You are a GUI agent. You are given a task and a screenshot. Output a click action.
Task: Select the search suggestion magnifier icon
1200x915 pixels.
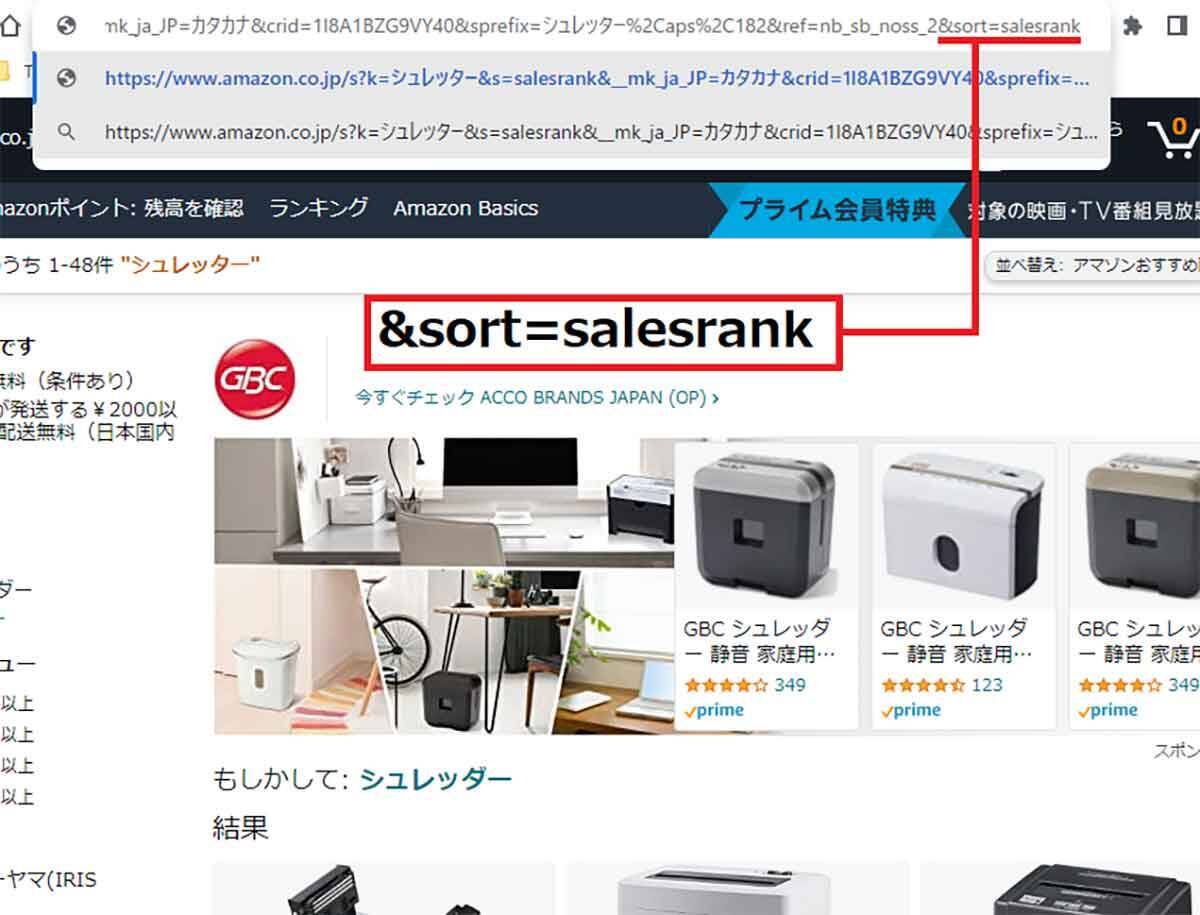point(67,131)
